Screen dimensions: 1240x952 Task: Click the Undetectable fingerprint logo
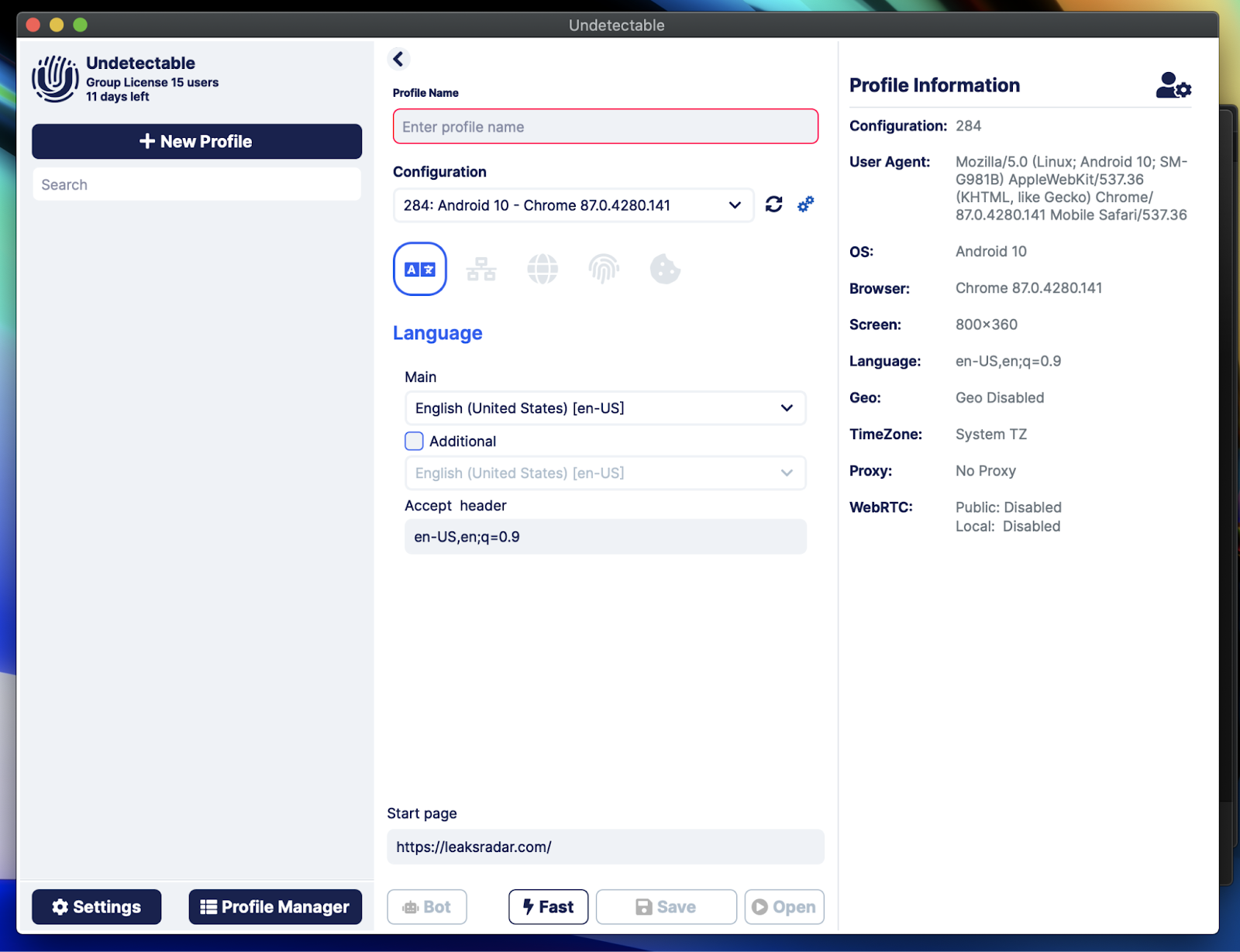[55, 79]
